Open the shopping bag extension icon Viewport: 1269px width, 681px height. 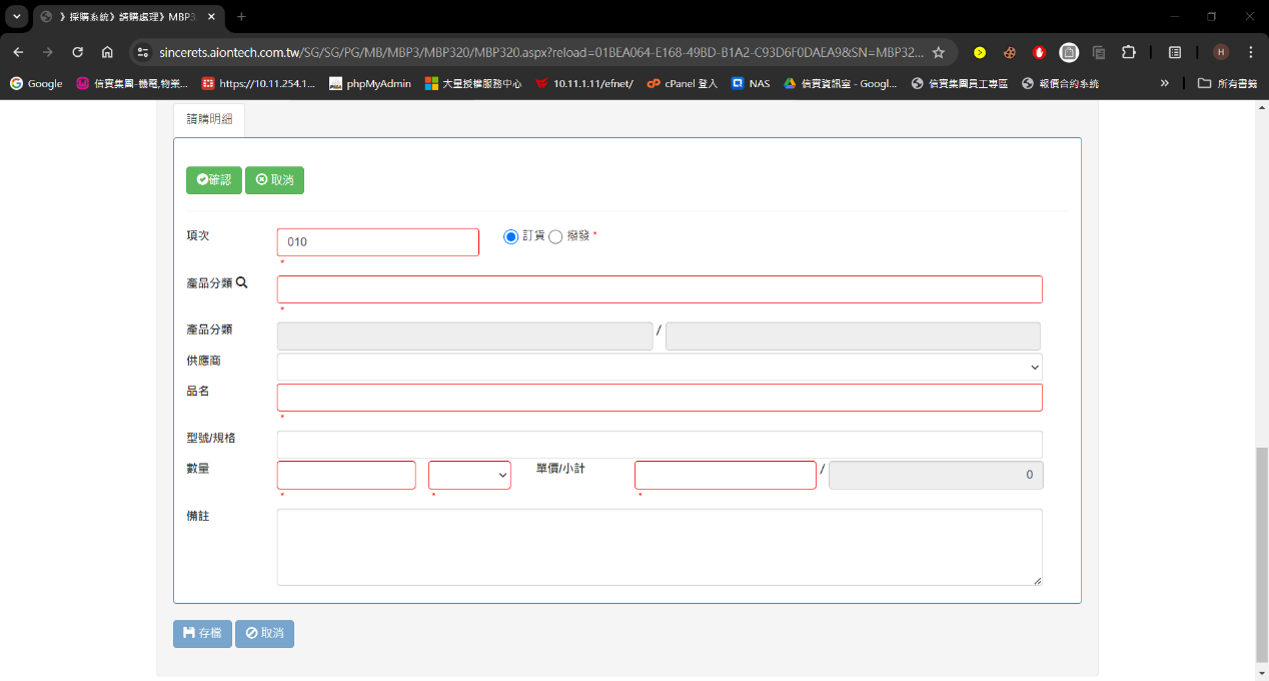1069,52
